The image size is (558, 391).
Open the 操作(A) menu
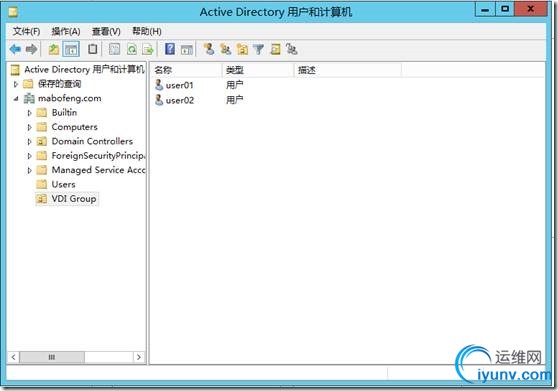66,31
